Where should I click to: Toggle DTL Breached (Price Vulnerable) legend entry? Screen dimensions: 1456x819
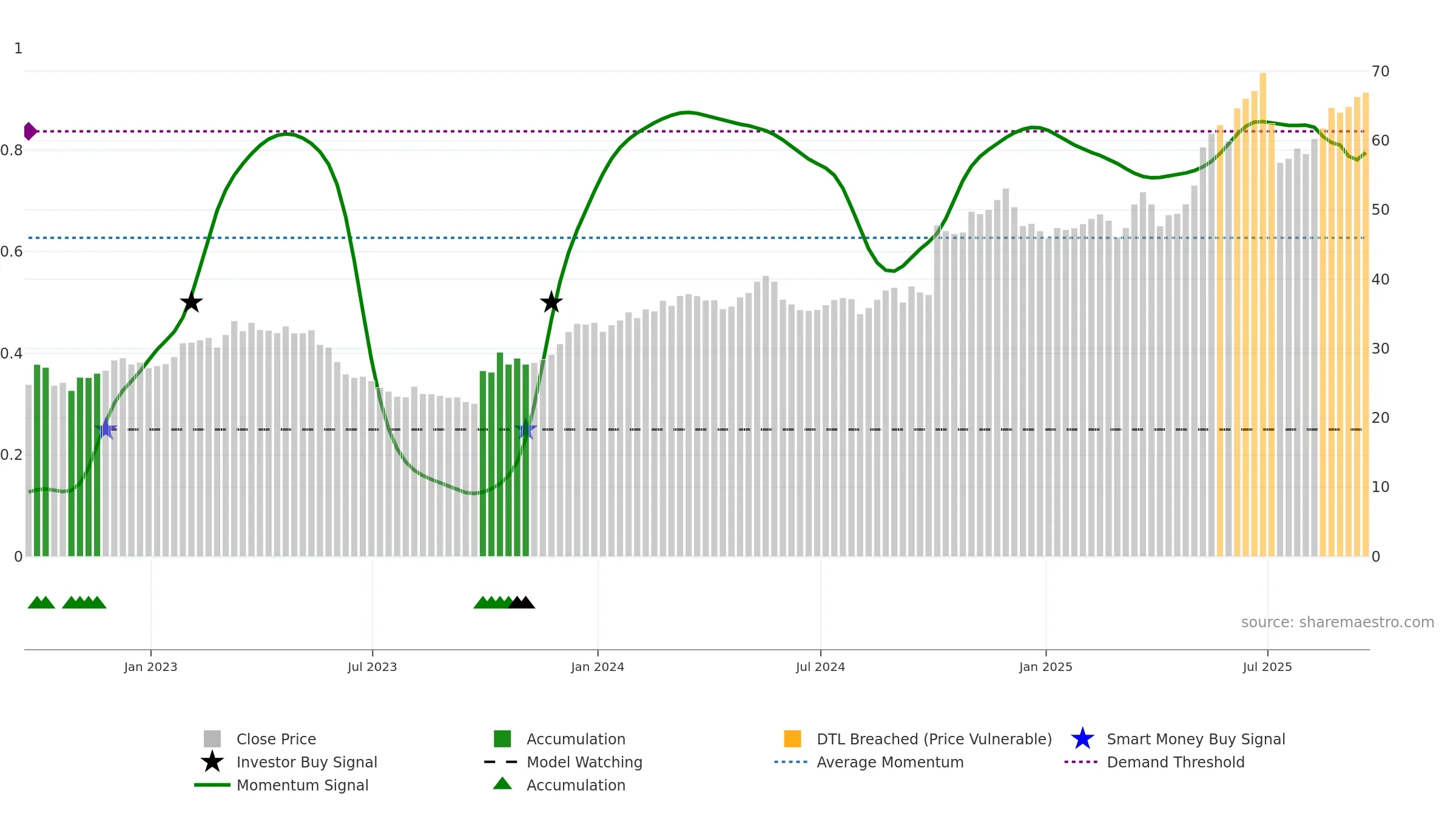[x=934, y=739]
